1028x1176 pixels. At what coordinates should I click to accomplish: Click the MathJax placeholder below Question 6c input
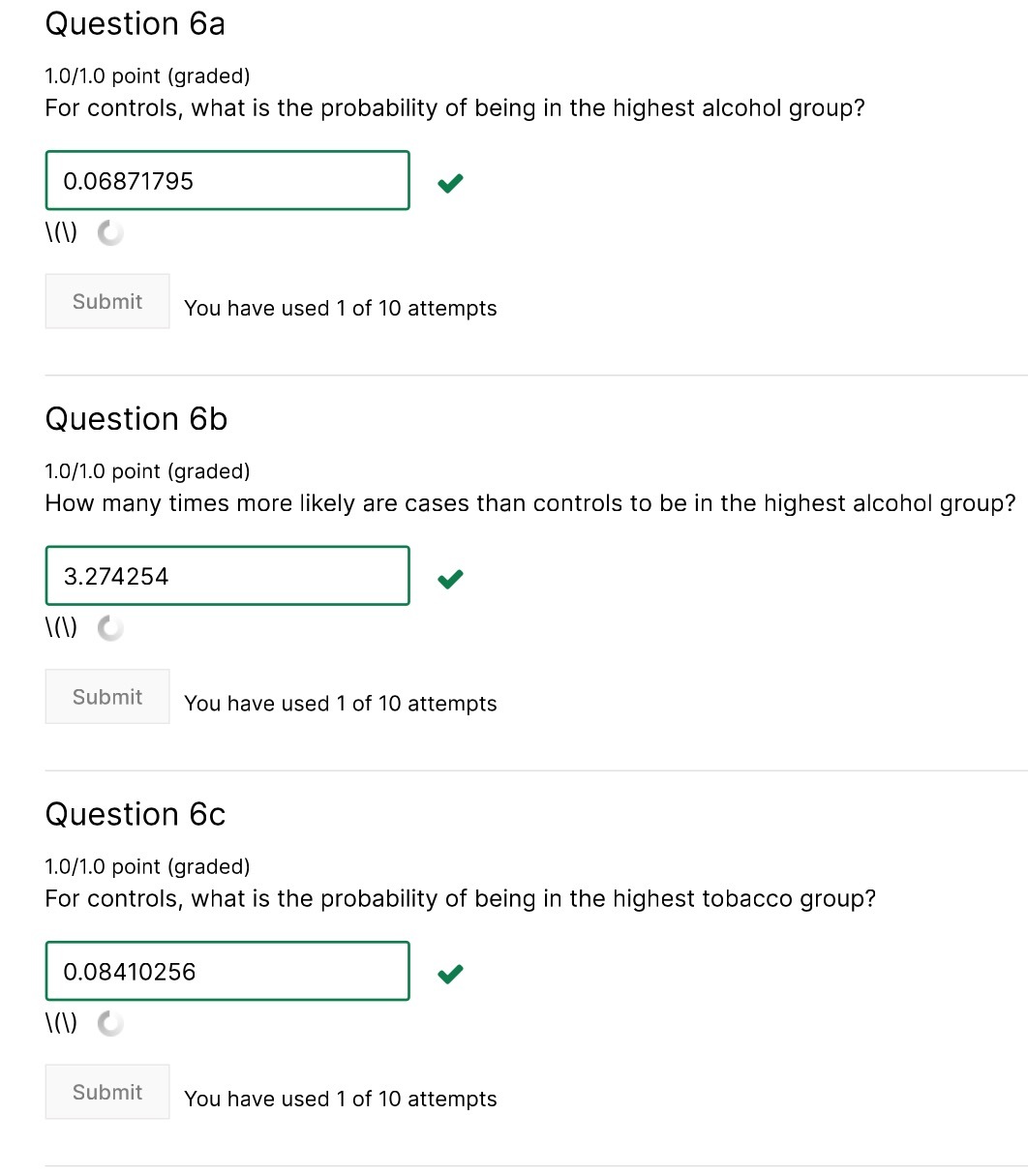61,1021
